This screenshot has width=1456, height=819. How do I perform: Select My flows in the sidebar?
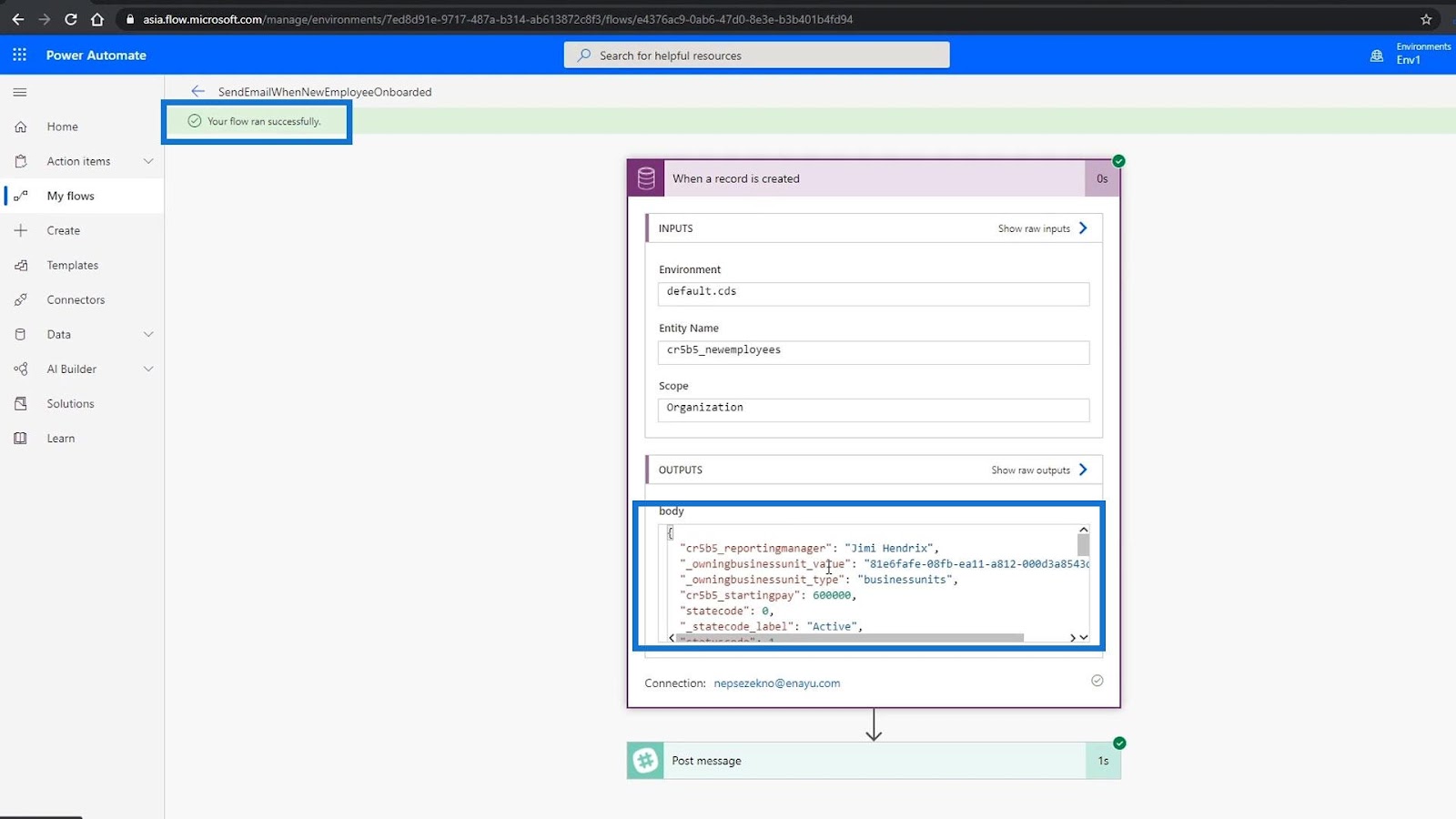[71, 196]
